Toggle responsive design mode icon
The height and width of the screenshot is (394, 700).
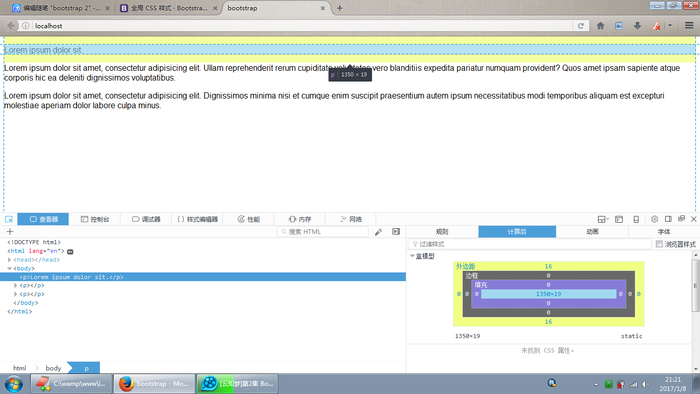pyautogui.click(x=636, y=219)
